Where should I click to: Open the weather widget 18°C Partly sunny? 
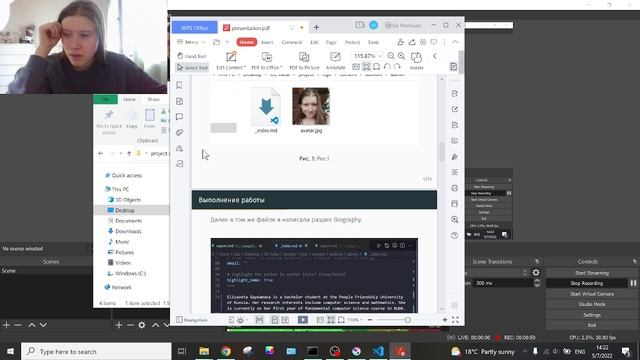pos(483,351)
